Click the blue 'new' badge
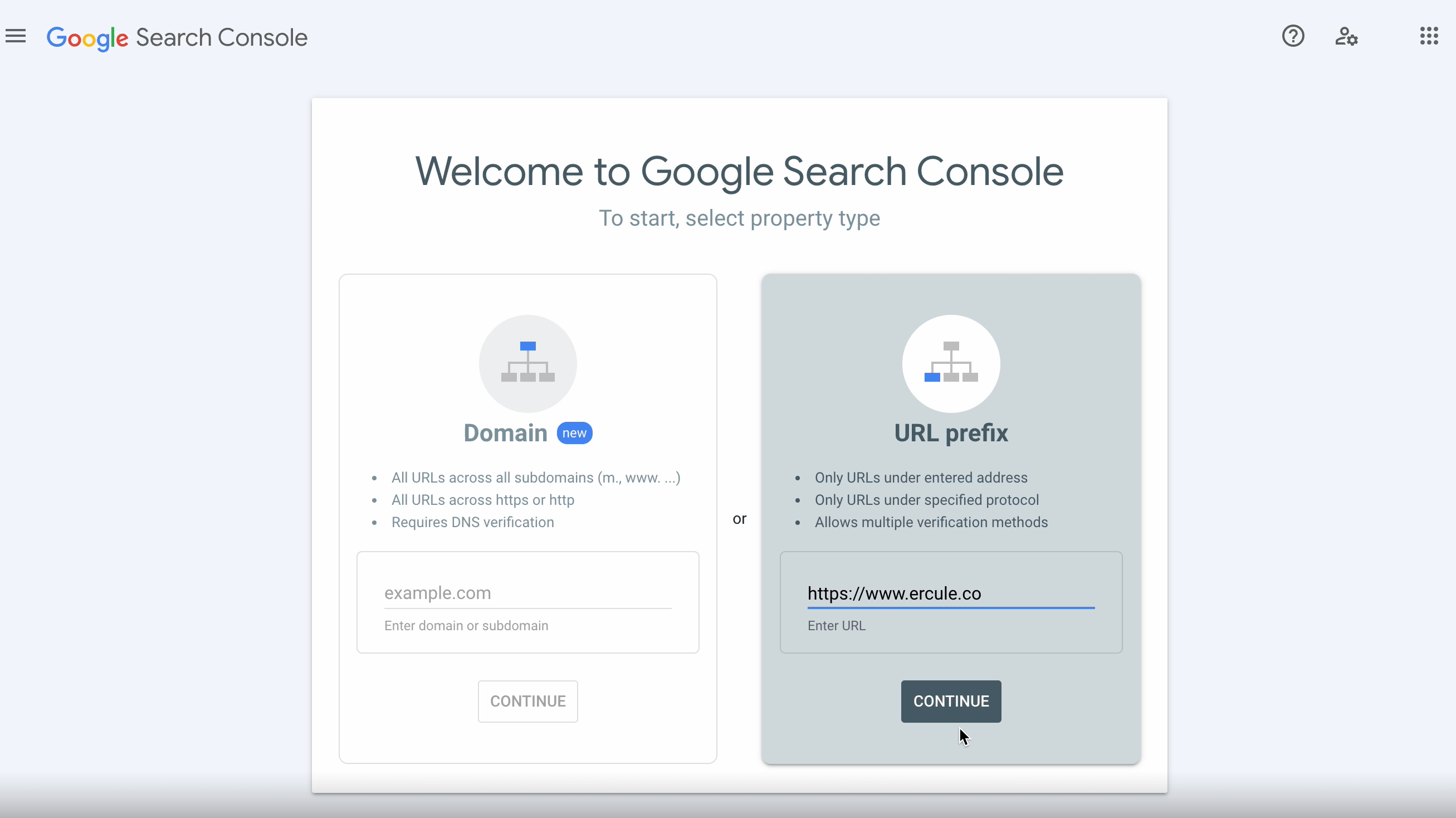Viewport: 1456px width, 818px height. coord(574,433)
